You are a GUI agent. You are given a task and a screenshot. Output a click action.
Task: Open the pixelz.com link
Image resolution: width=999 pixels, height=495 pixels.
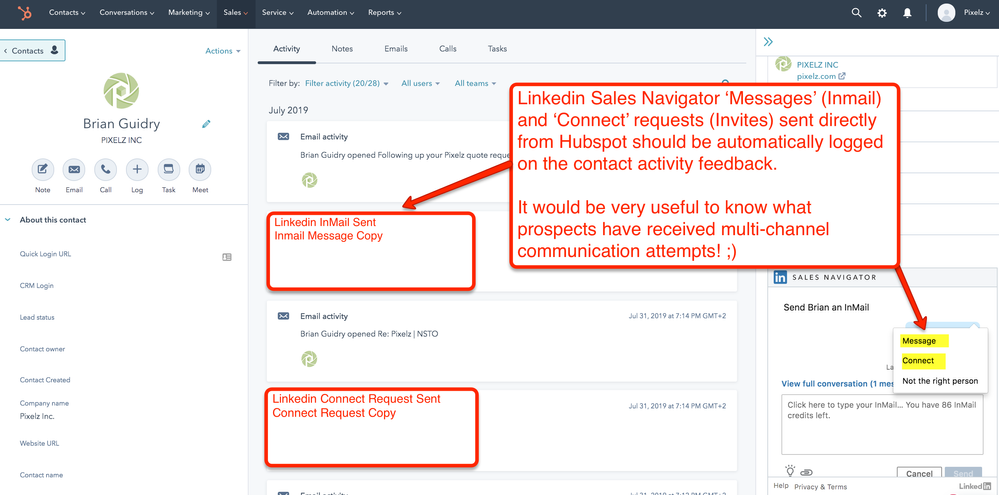tap(821, 76)
